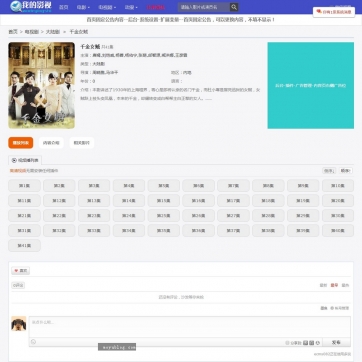Play episode 17
The width and height of the screenshot is (362, 362).
pyautogui.click(x=233, y=201)
